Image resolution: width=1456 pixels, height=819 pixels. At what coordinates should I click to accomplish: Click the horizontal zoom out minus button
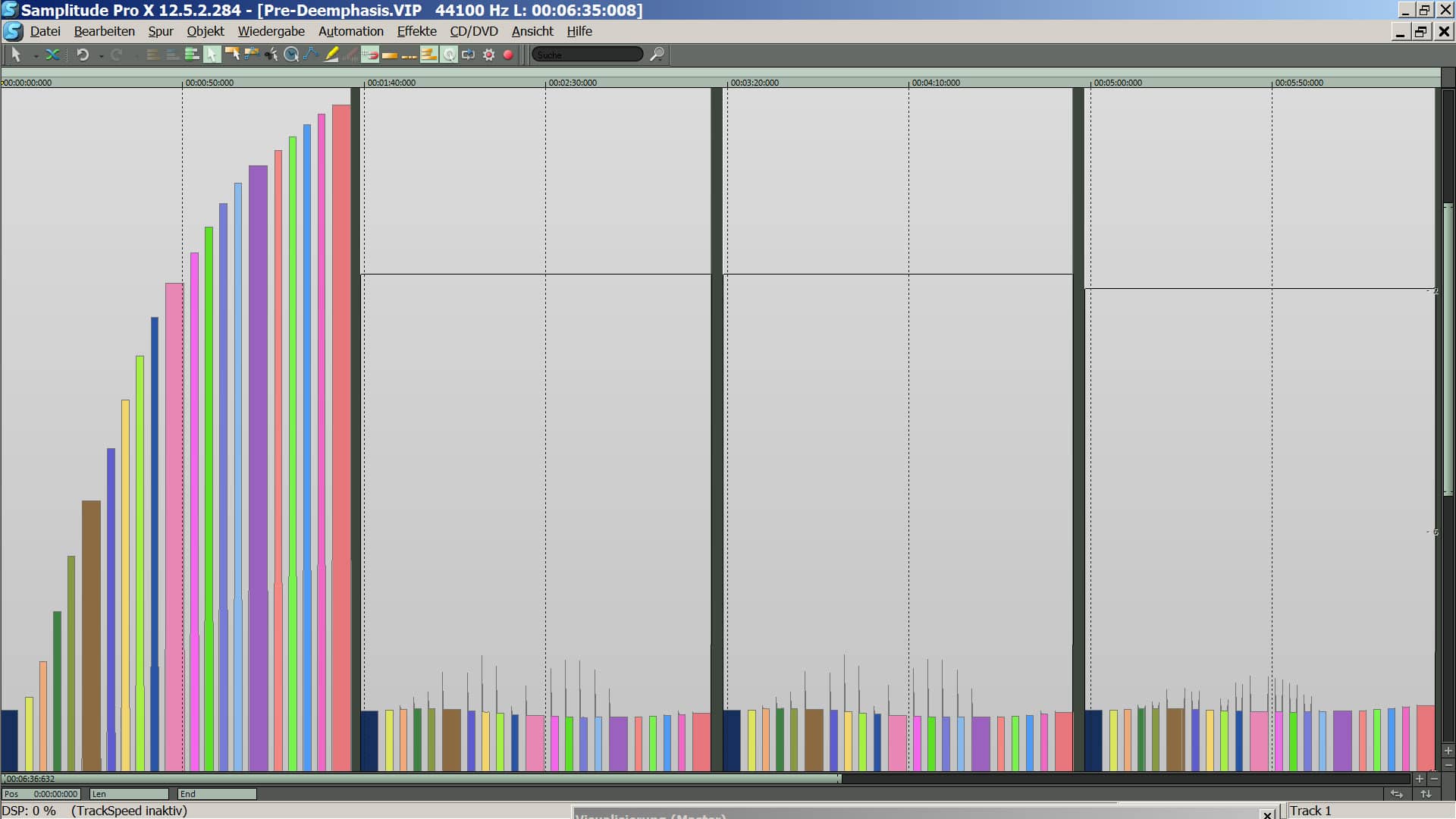1434,779
